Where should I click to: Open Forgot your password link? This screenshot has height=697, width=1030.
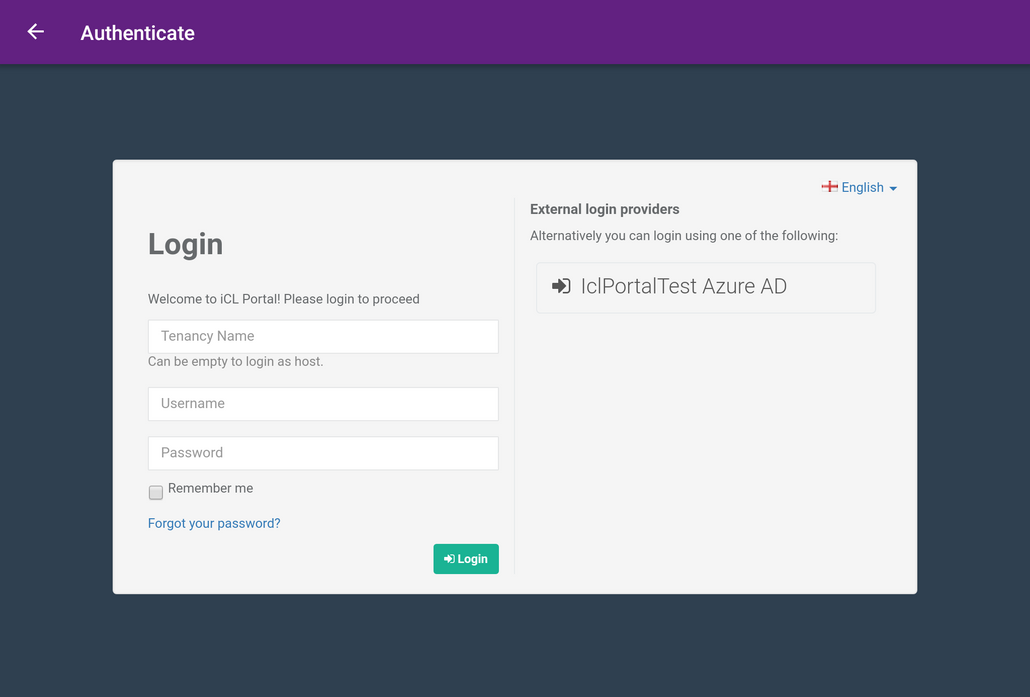[214, 523]
